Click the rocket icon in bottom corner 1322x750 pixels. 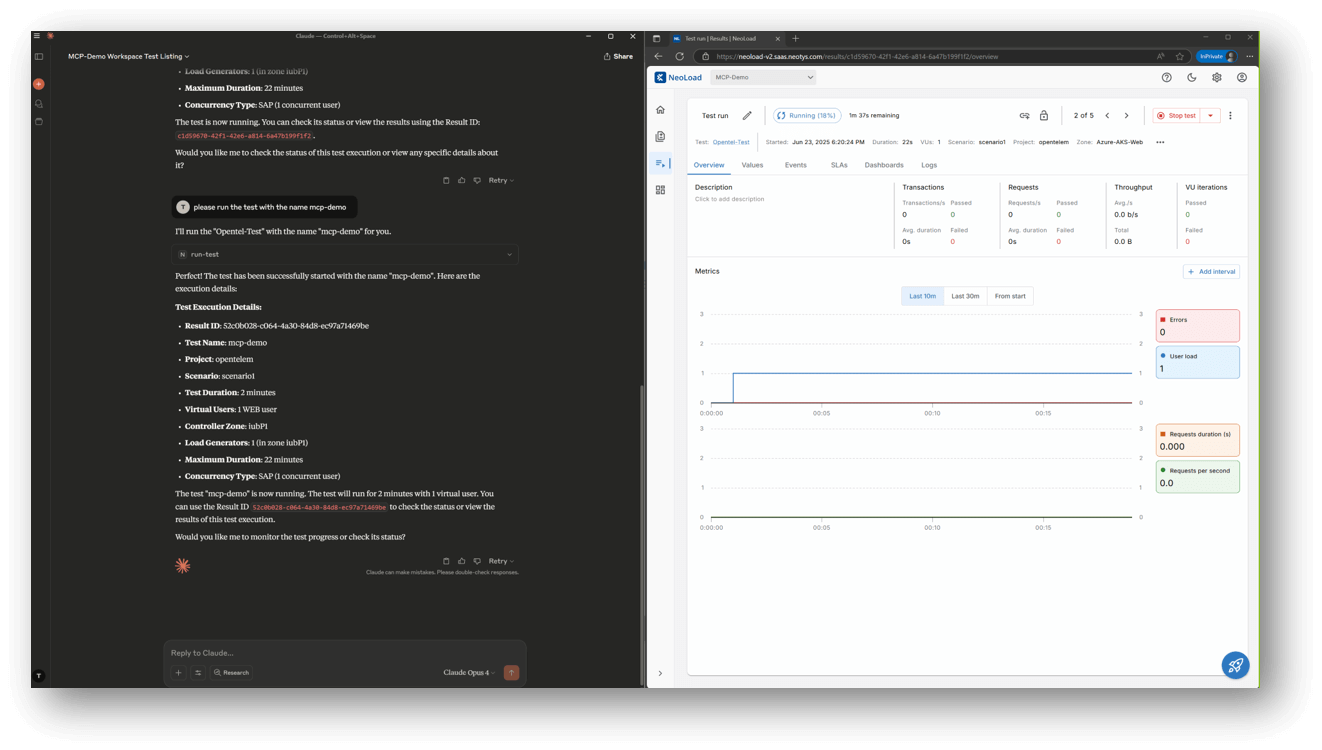pos(1235,665)
